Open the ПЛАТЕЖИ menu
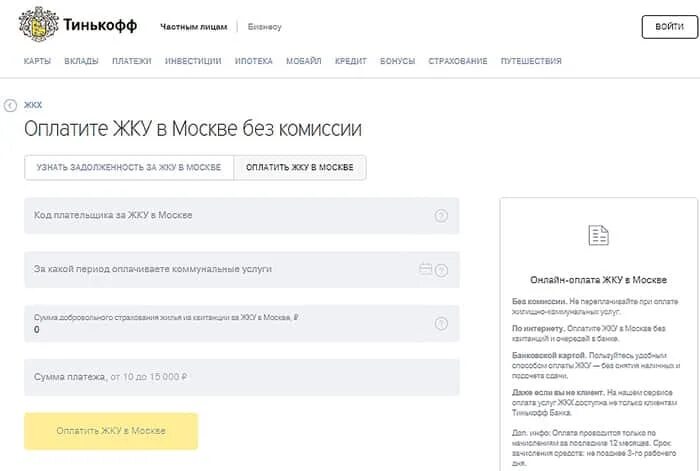 (132, 61)
